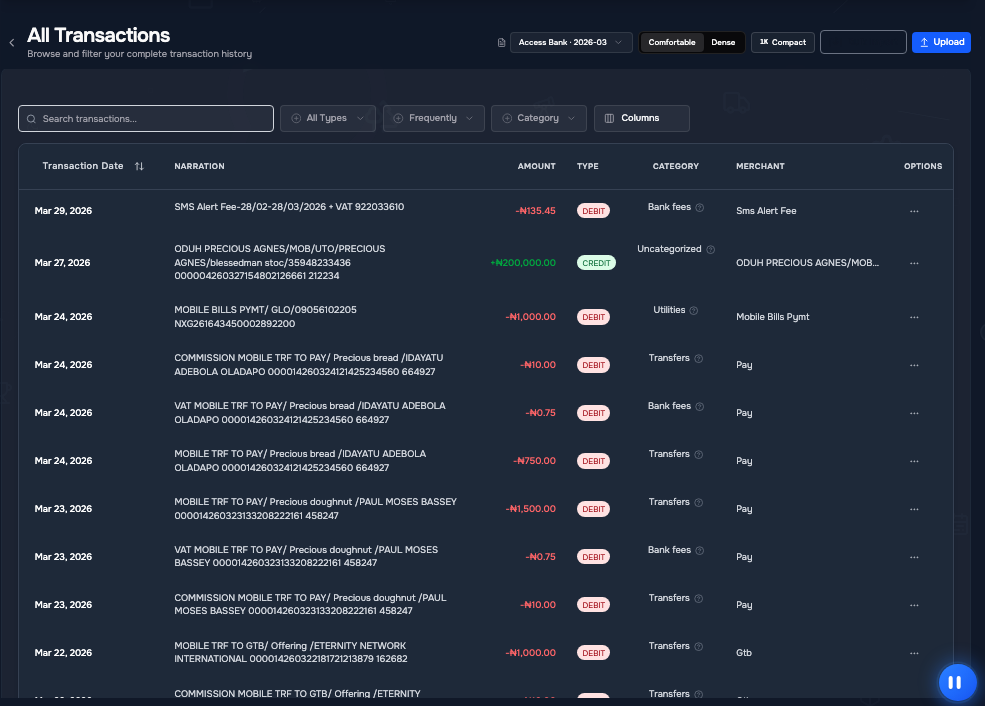Viewport: 985px width, 706px height.
Task: Click the statement file icon beside Access Bank
Action: (x=501, y=43)
